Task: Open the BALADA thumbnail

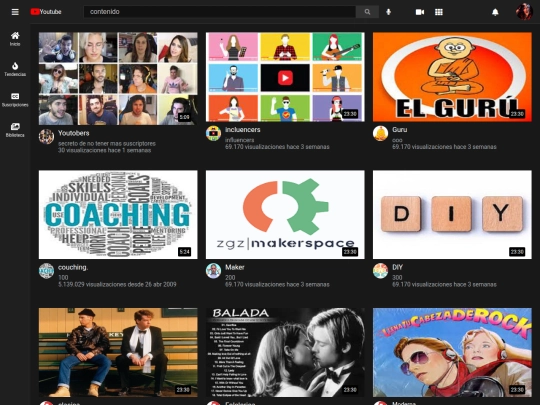Action: [285, 352]
